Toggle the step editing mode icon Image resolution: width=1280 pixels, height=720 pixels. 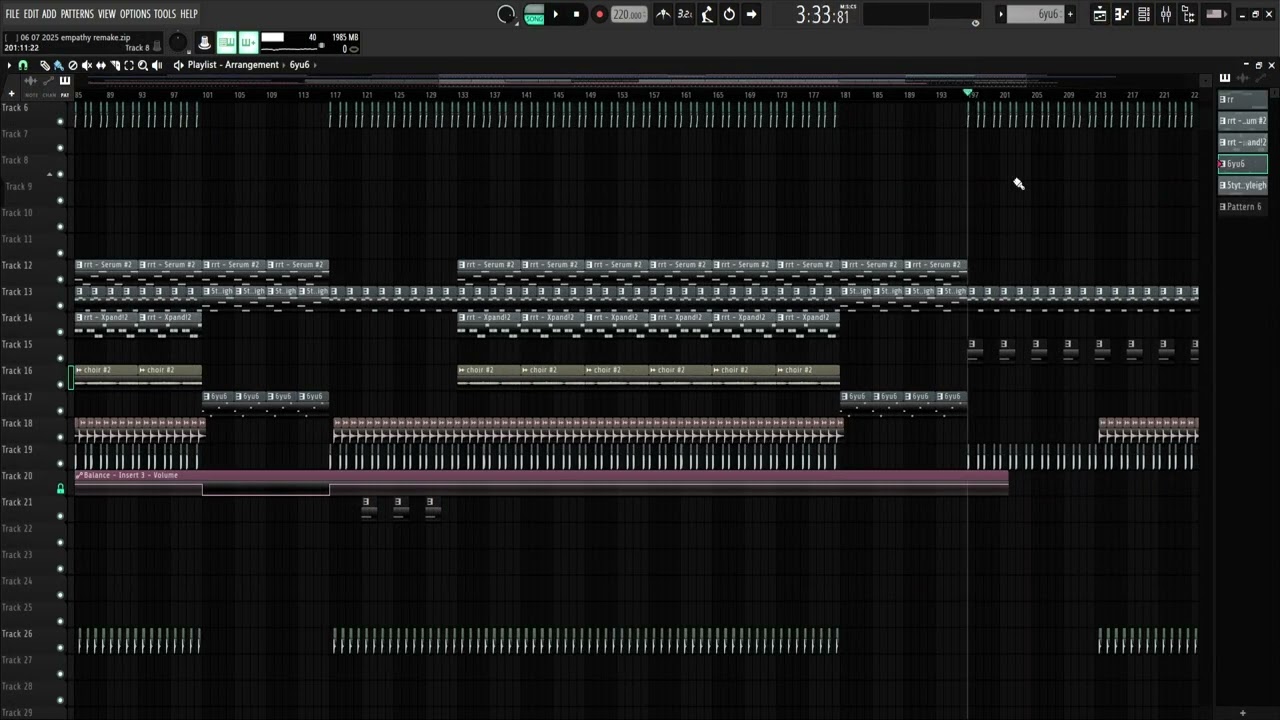707,14
